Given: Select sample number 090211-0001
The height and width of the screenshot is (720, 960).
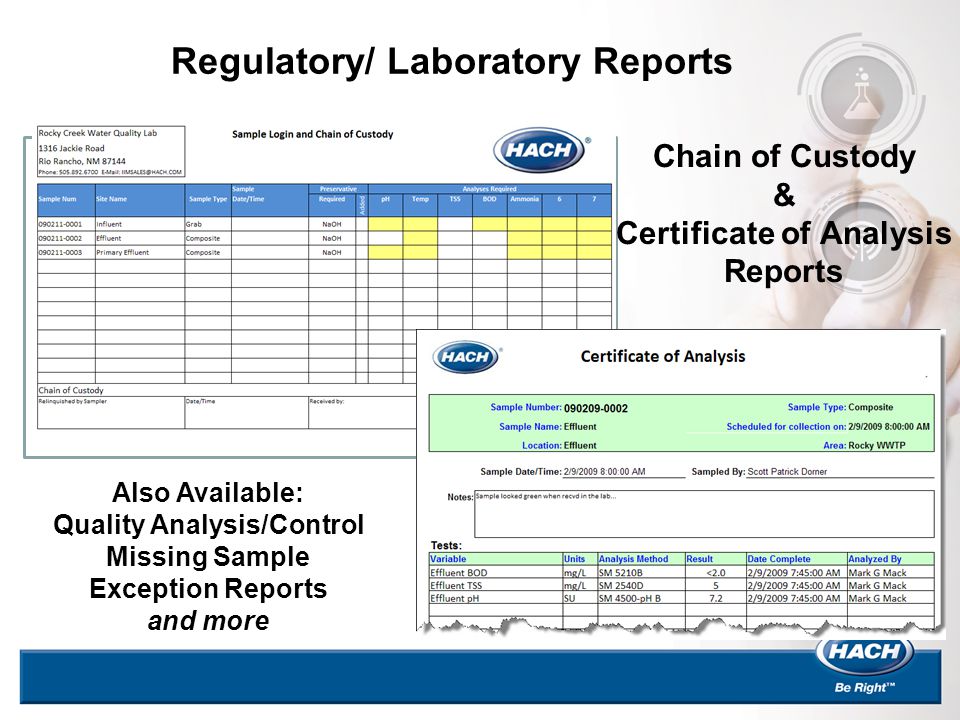Looking at the screenshot, I should pyautogui.click(x=60, y=224).
